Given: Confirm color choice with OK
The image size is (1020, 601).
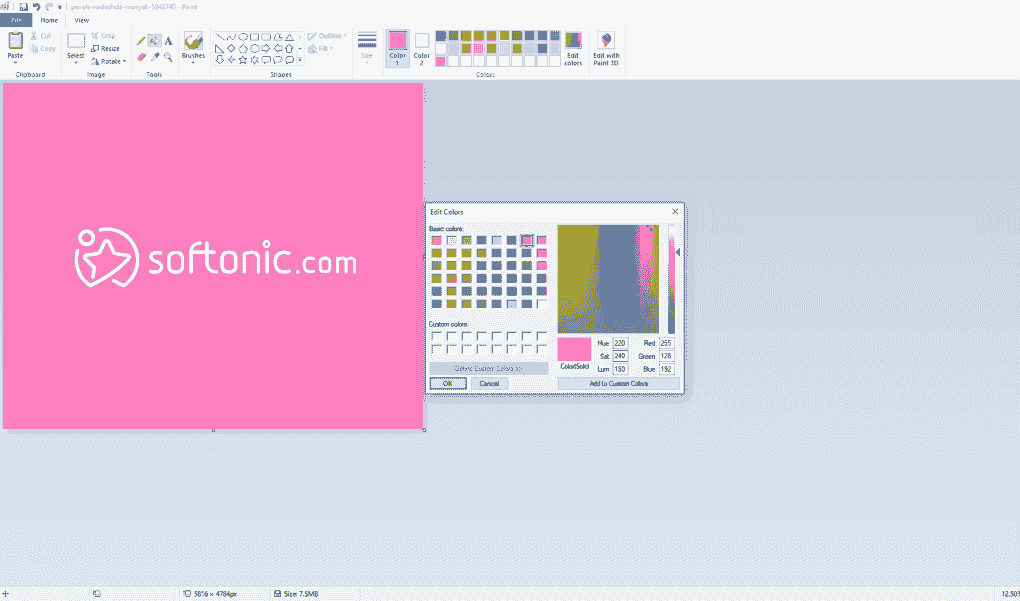Looking at the screenshot, I should point(447,383).
